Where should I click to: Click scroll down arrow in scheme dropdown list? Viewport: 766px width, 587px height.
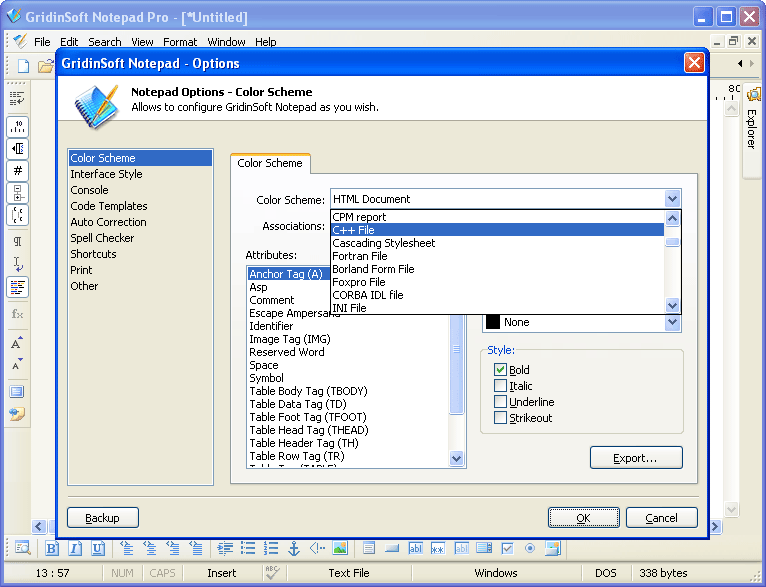click(672, 306)
